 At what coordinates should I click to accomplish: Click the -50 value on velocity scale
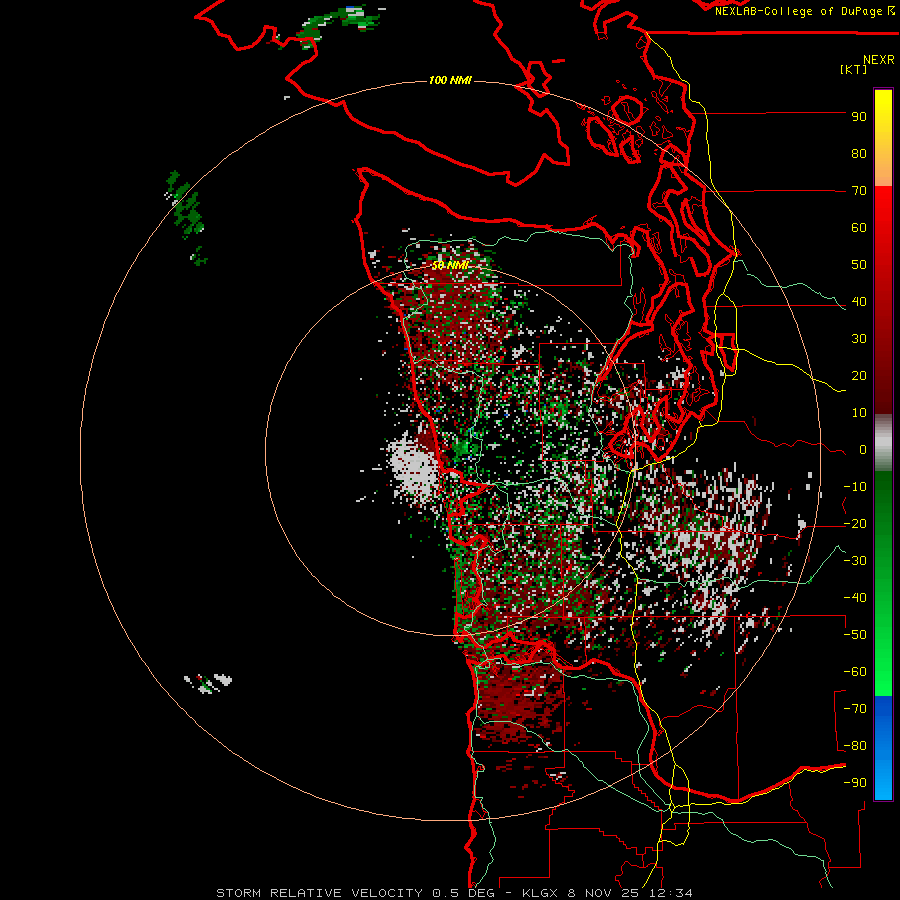(x=855, y=635)
